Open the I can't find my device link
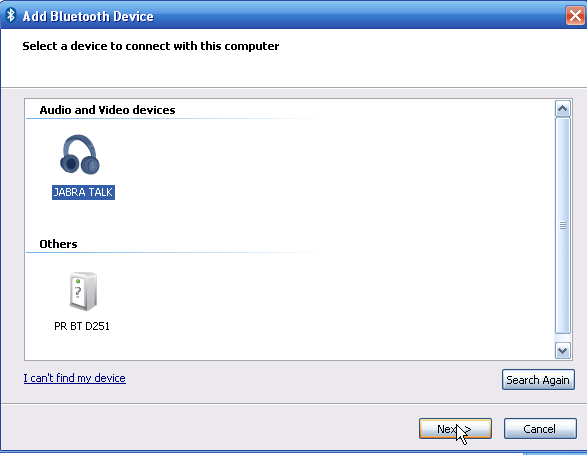The height and width of the screenshot is (455, 587). pyautogui.click(x=74, y=378)
